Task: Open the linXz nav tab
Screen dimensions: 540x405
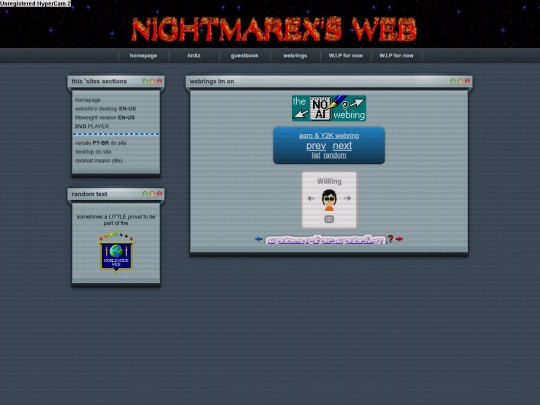Action: 194,56
